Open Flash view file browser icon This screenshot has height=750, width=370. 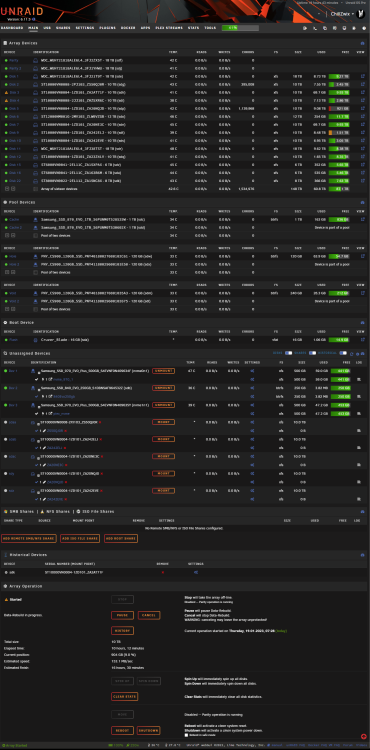pyautogui.click(x=362, y=340)
